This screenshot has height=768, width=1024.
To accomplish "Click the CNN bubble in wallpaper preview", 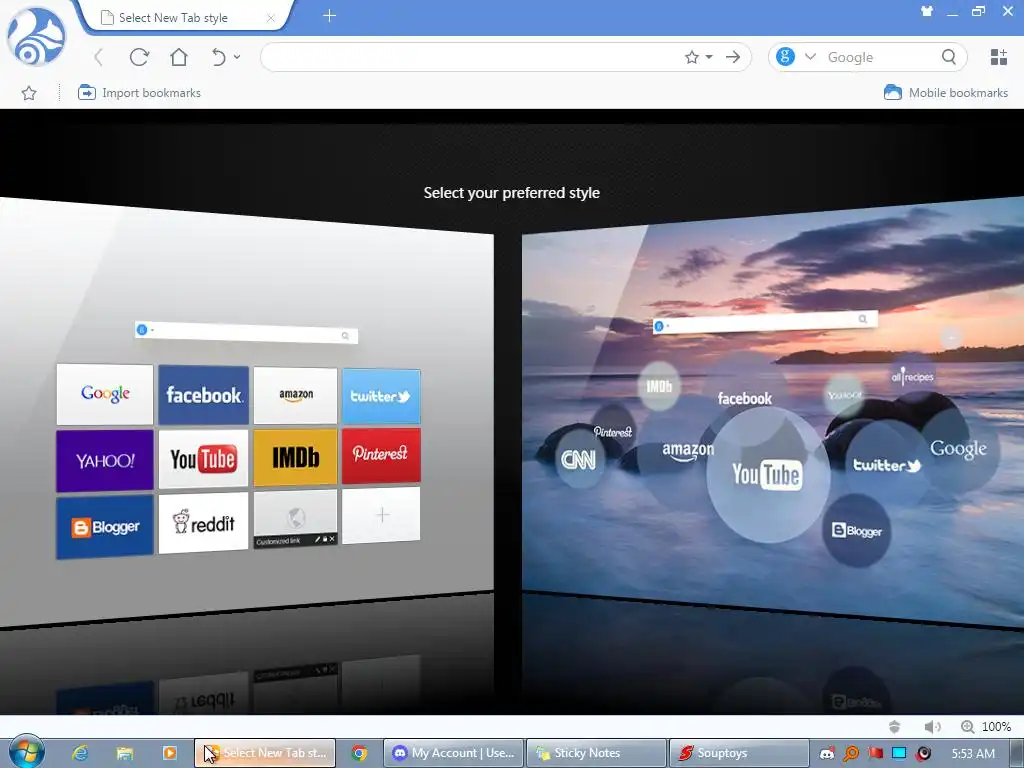I will click(579, 460).
